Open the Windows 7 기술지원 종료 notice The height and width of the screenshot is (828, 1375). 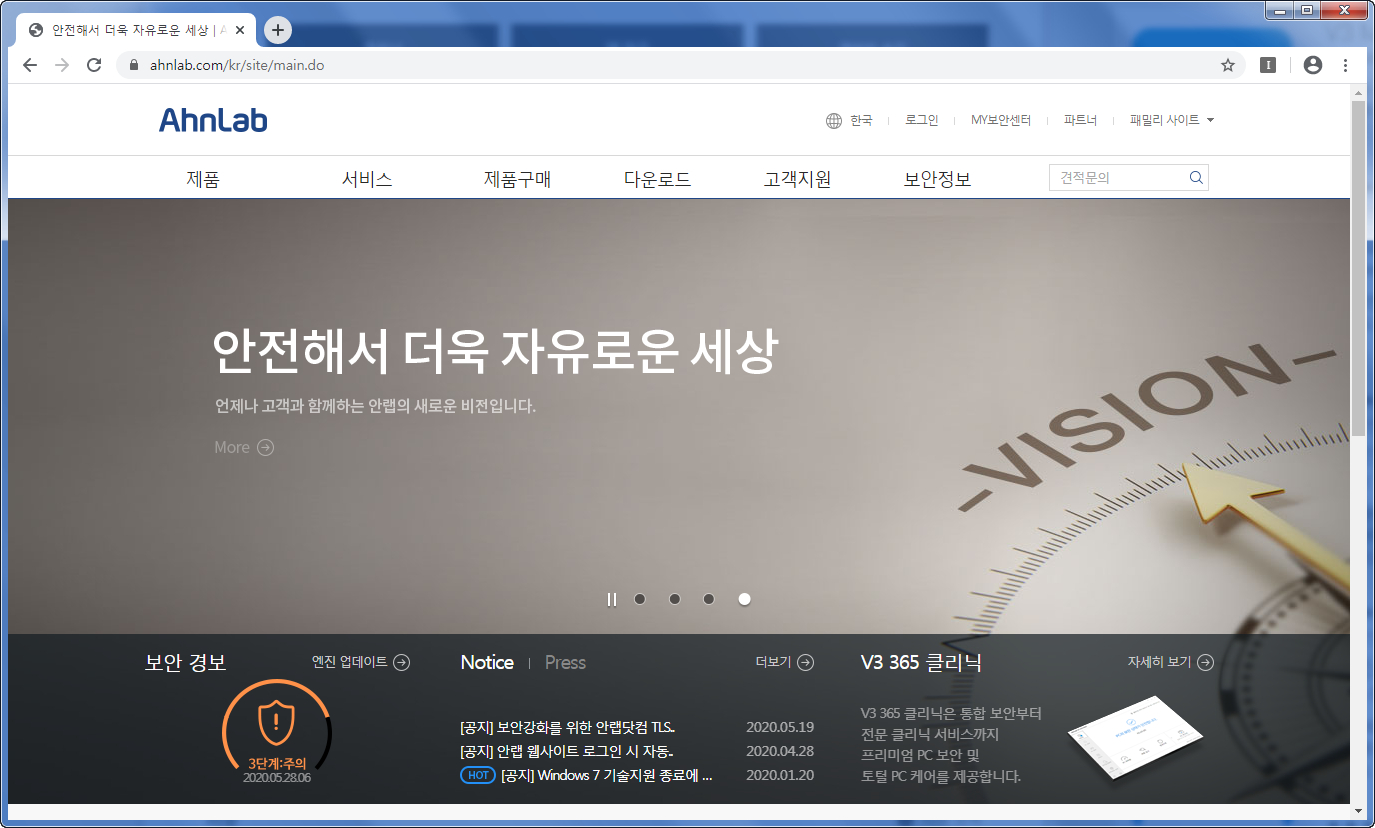pos(607,775)
